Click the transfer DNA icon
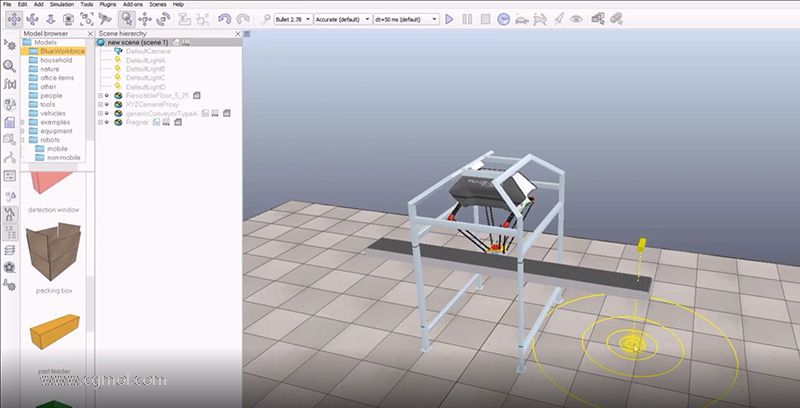 coord(203,19)
